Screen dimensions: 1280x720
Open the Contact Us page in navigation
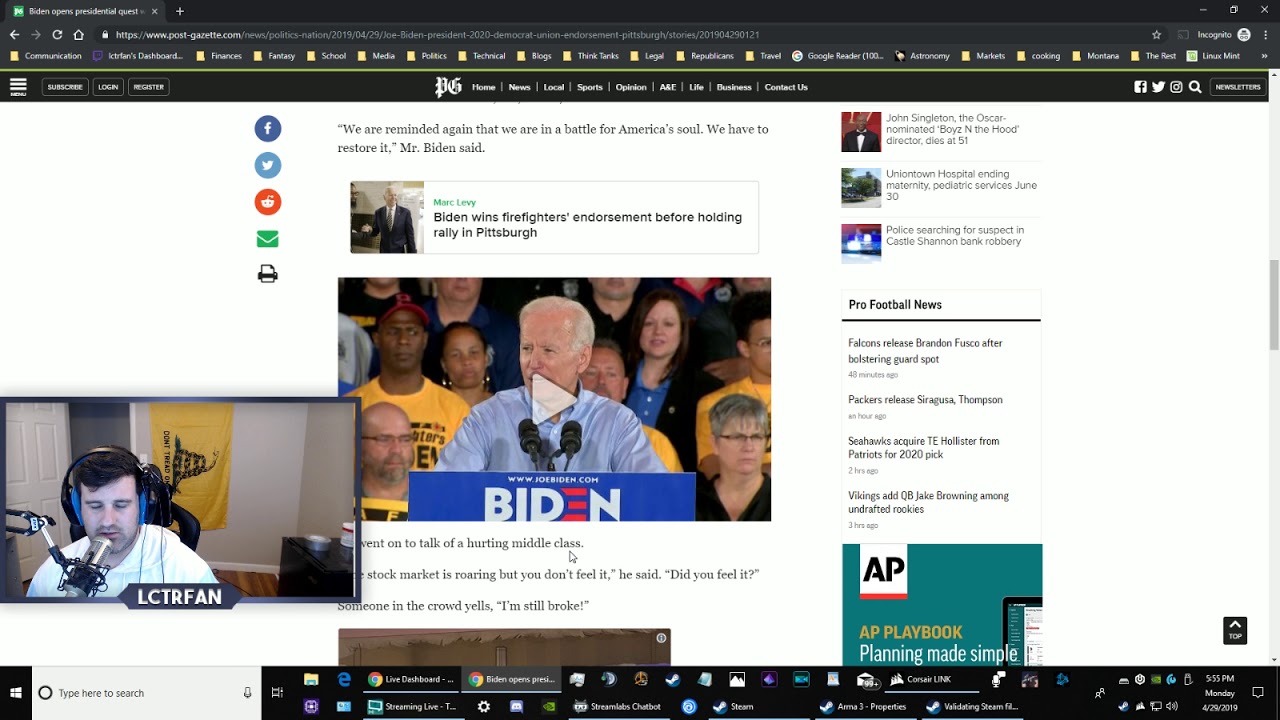click(x=786, y=87)
